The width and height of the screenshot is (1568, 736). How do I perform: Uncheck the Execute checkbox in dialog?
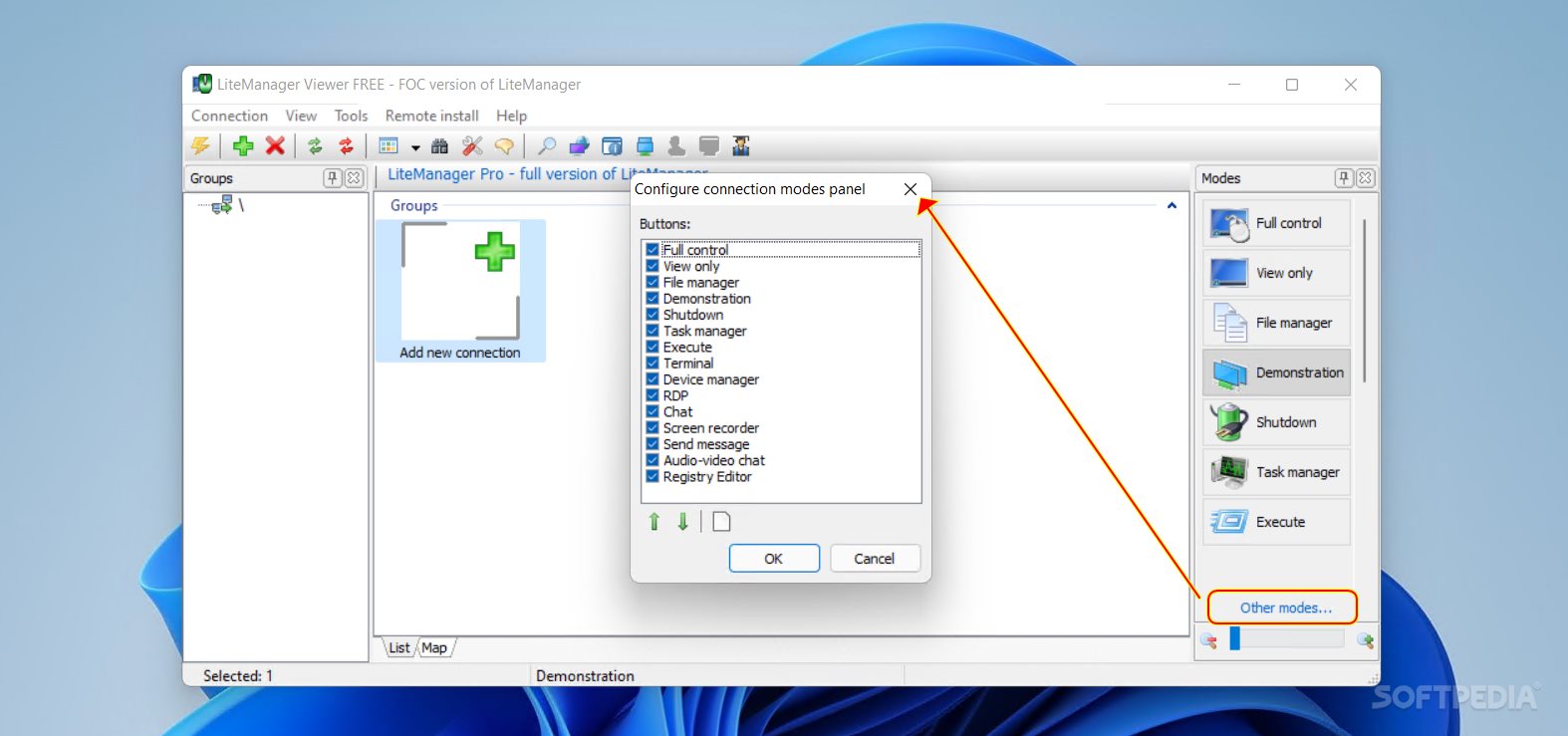click(x=653, y=348)
